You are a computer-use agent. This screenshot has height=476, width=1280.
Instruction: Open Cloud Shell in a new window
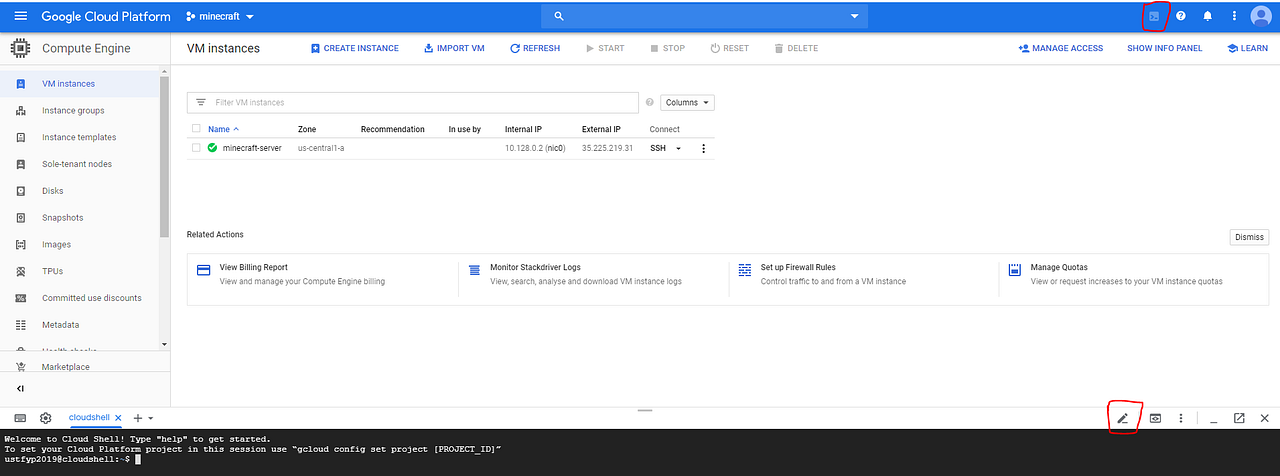pos(1239,418)
